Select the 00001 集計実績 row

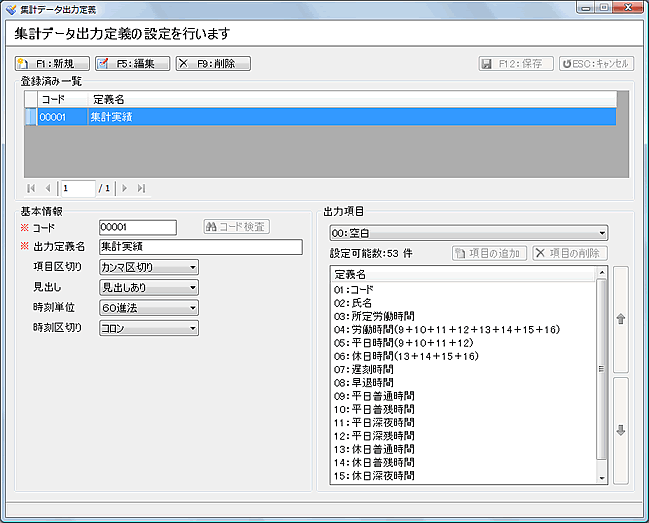point(320,117)
